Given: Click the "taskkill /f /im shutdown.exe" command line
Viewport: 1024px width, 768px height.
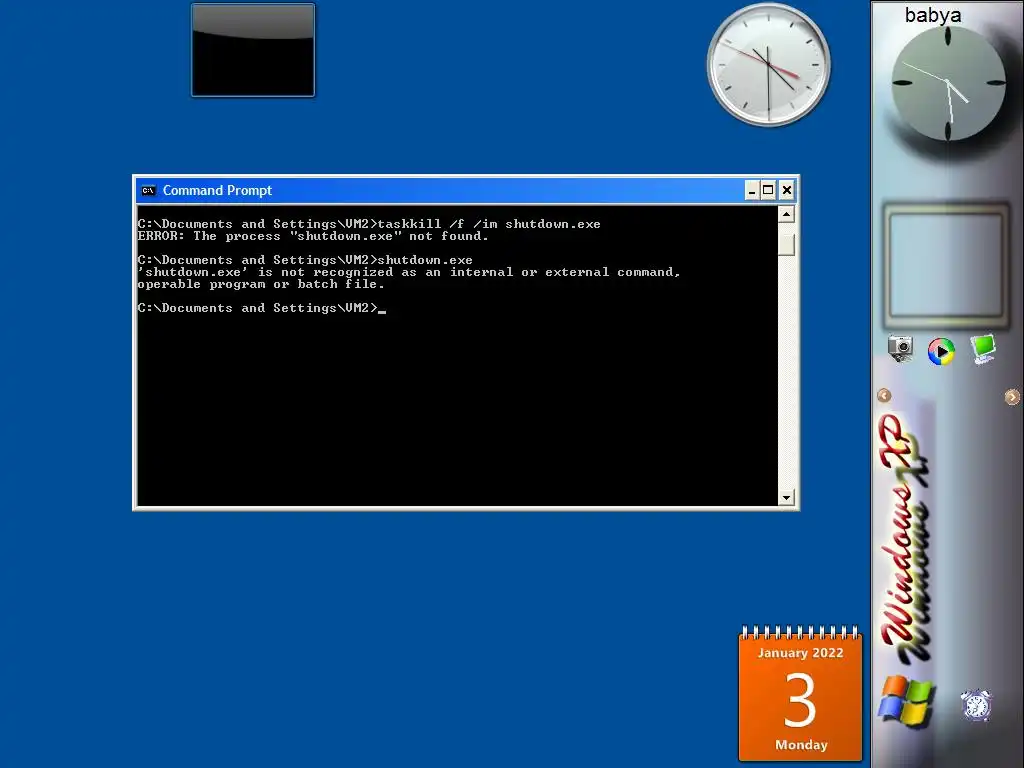Looking at the screenshot, I should click(369, 224).
